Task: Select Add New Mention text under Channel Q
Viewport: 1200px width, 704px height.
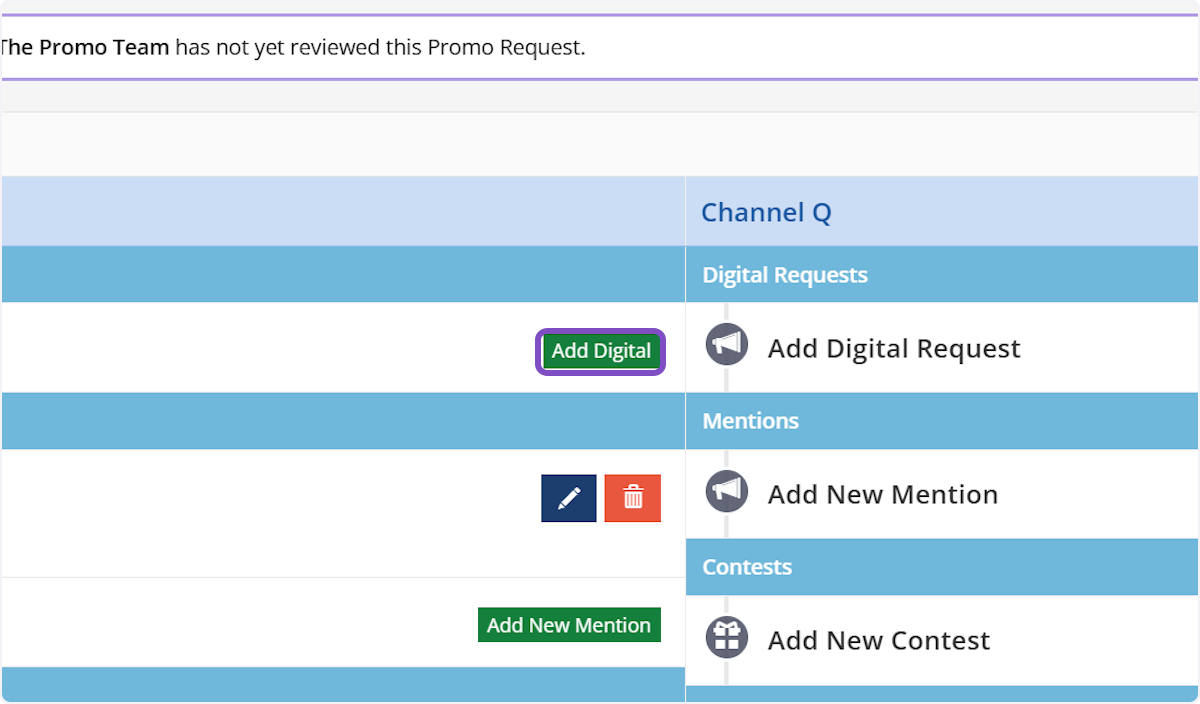Action: (883, 494)
